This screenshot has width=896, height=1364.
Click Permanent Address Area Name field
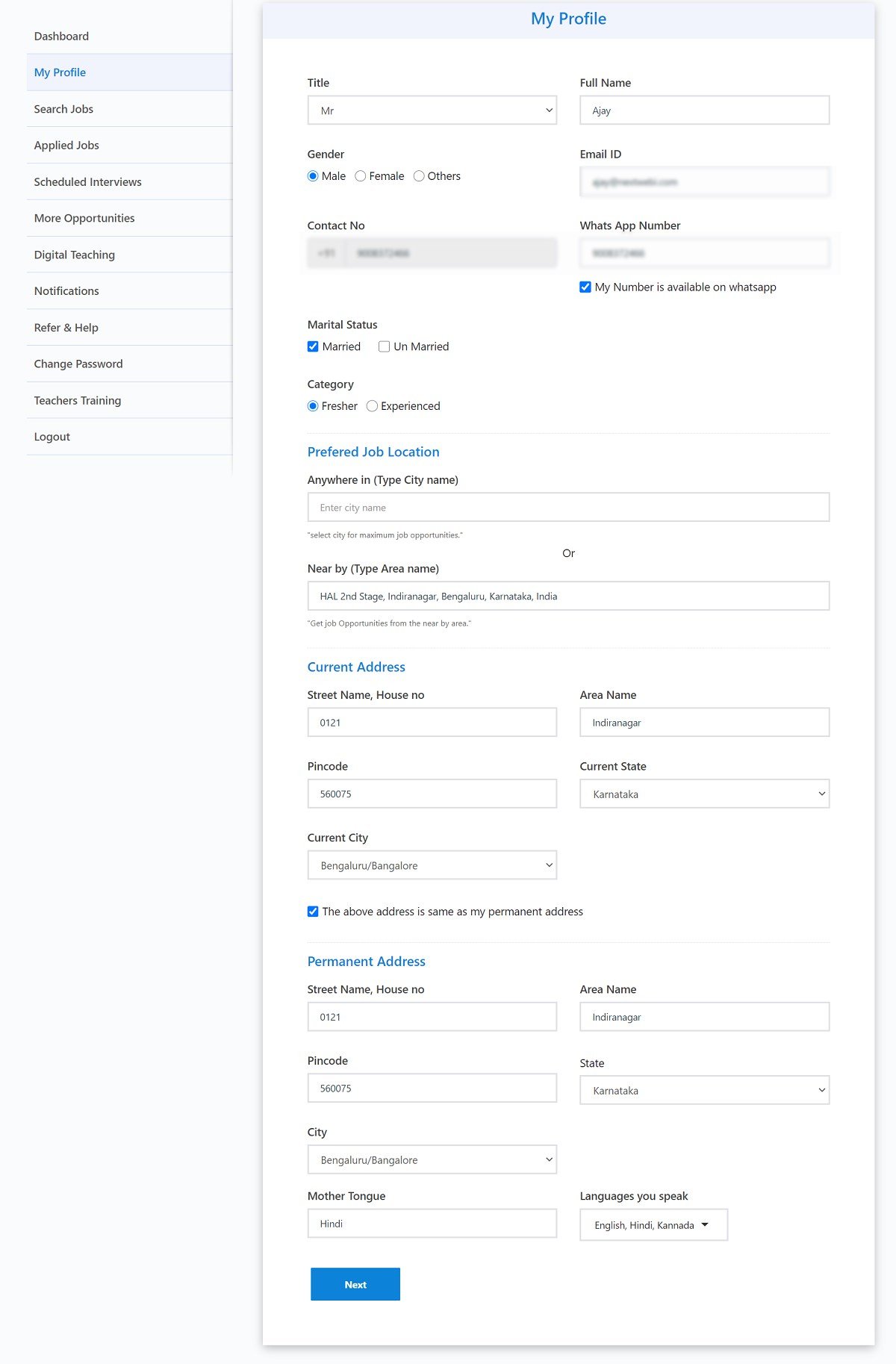[705, 1017]
